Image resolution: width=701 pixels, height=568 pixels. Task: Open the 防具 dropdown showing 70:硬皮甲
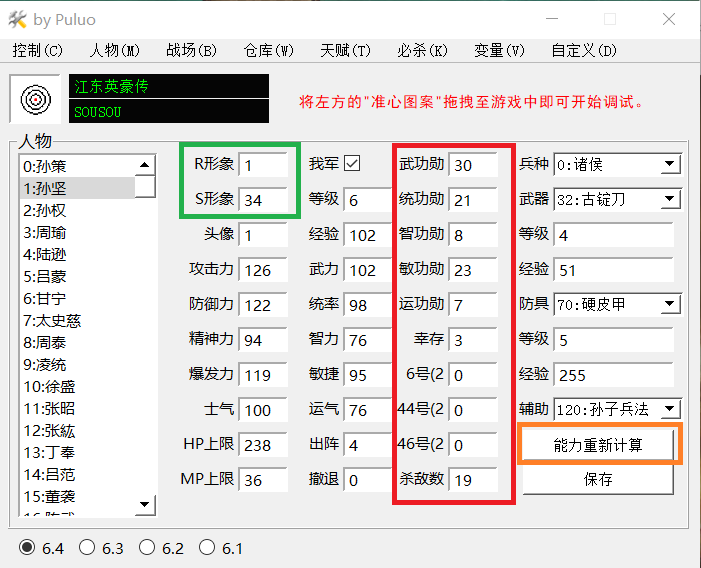coord(617,305)
